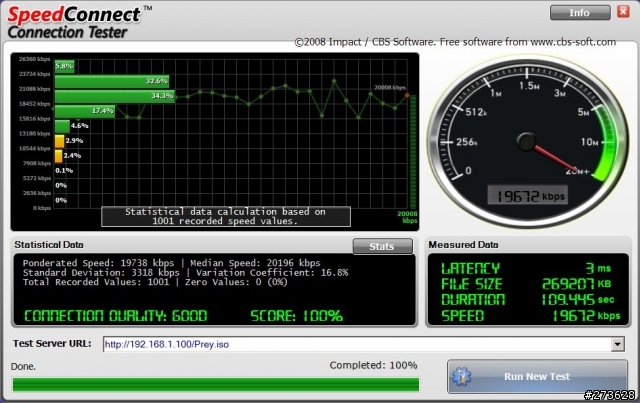
Task: Click the speedometer needle hub
Action: [x=526, y=141]
